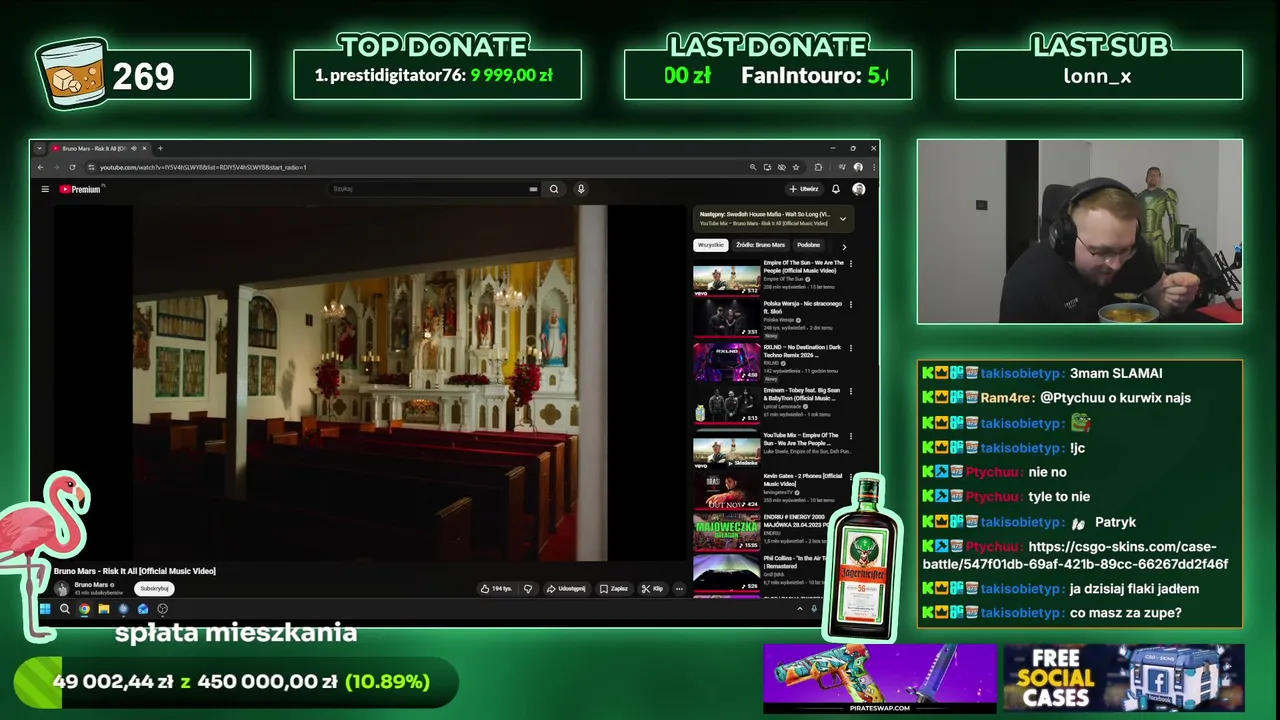This screenshot has height=720, width=1280.
Task: Click the Free Social Cases banner
Action: click(x=1124, y=679)
